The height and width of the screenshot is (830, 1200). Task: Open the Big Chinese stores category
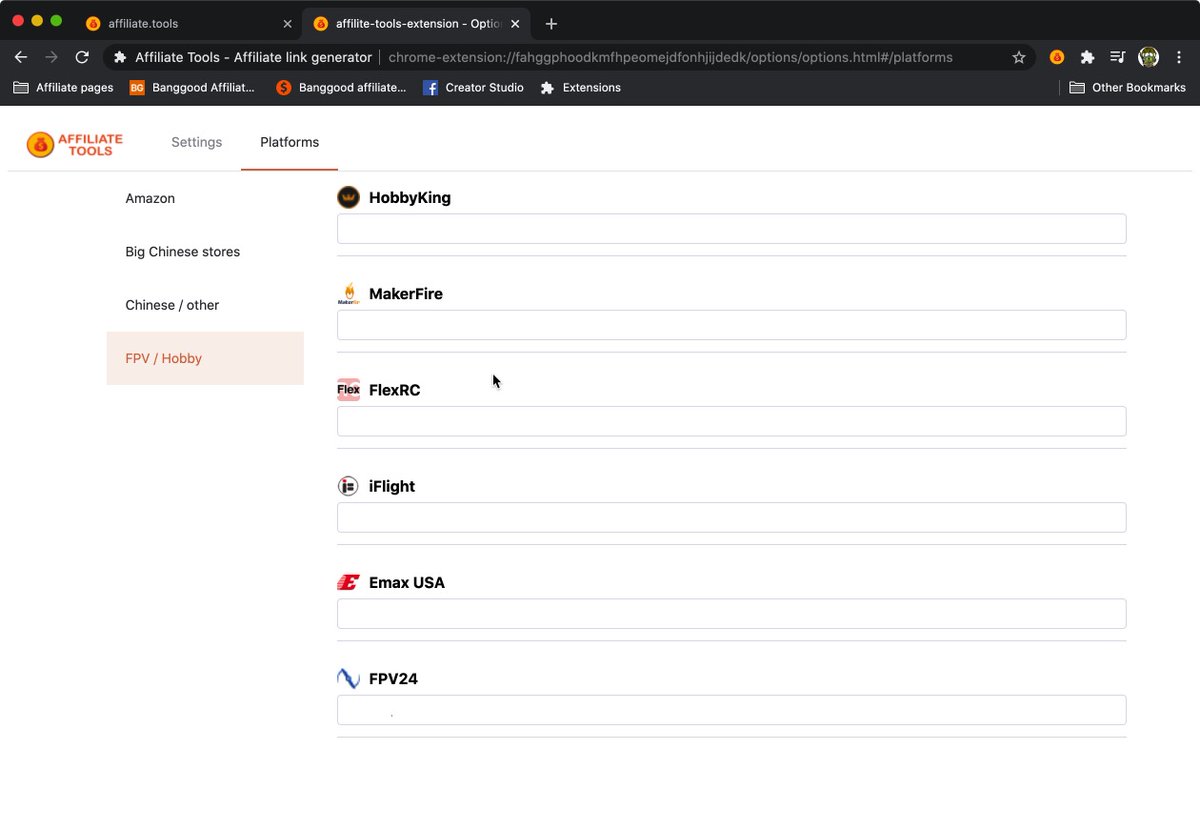tap(205, 252)
